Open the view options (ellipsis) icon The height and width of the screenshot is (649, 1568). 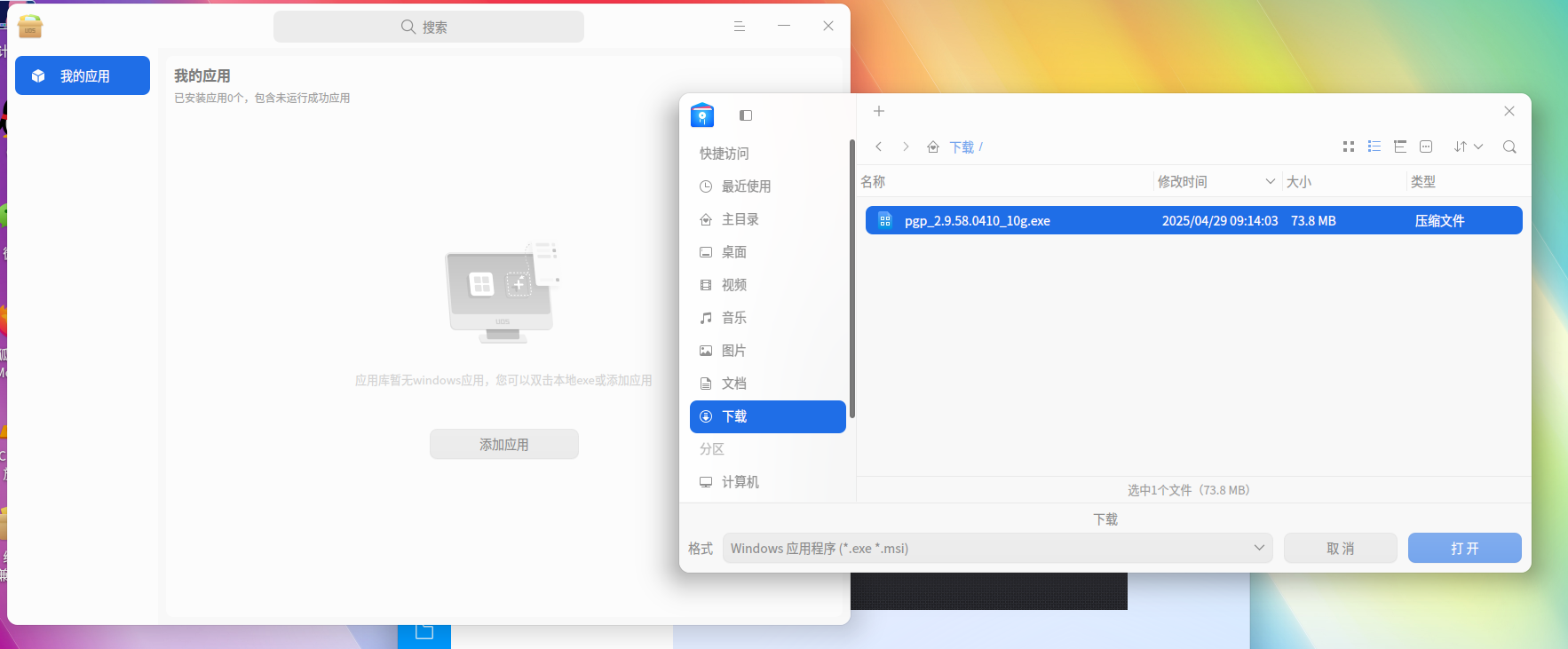click(x=1426, y=146)
